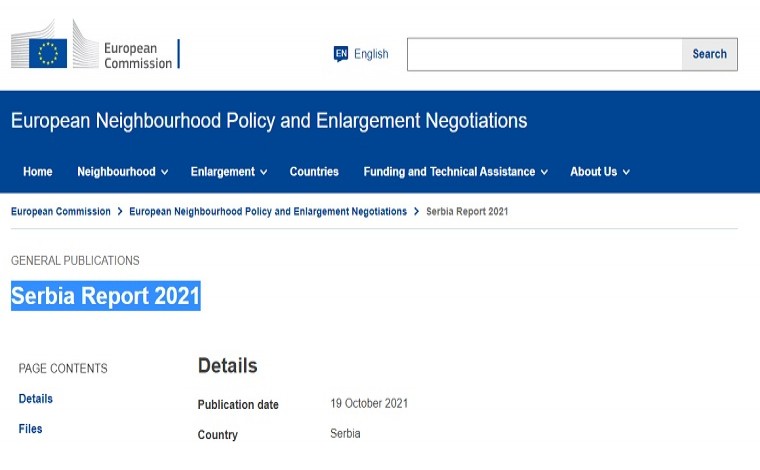760x470 pixels.
Task: Click inside the search input field
Action: click(544, 54)
